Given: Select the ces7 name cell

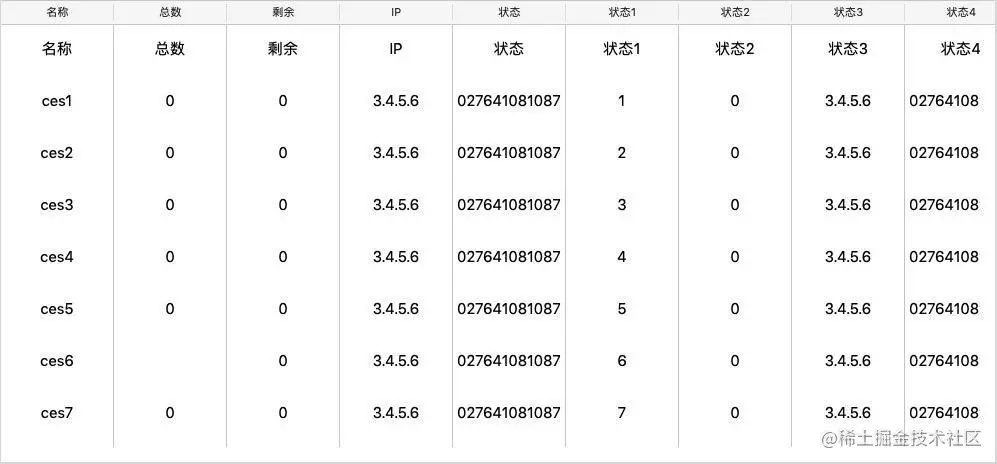Looking at the screenshot, I should (57, 413).
